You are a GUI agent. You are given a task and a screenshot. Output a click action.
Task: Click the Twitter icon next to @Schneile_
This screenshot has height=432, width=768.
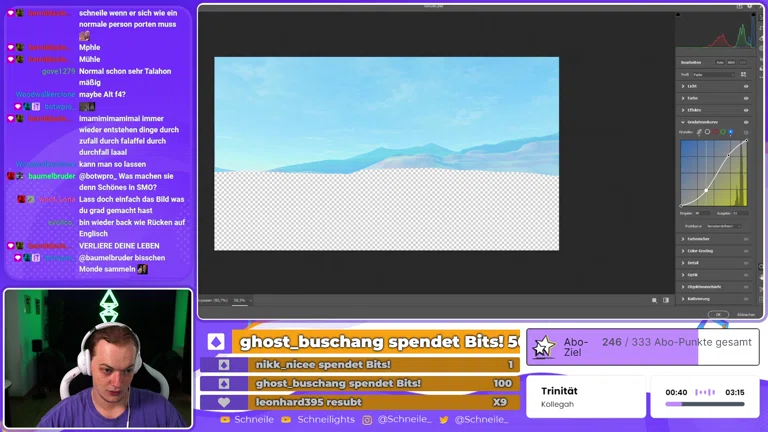coord(444,420)
